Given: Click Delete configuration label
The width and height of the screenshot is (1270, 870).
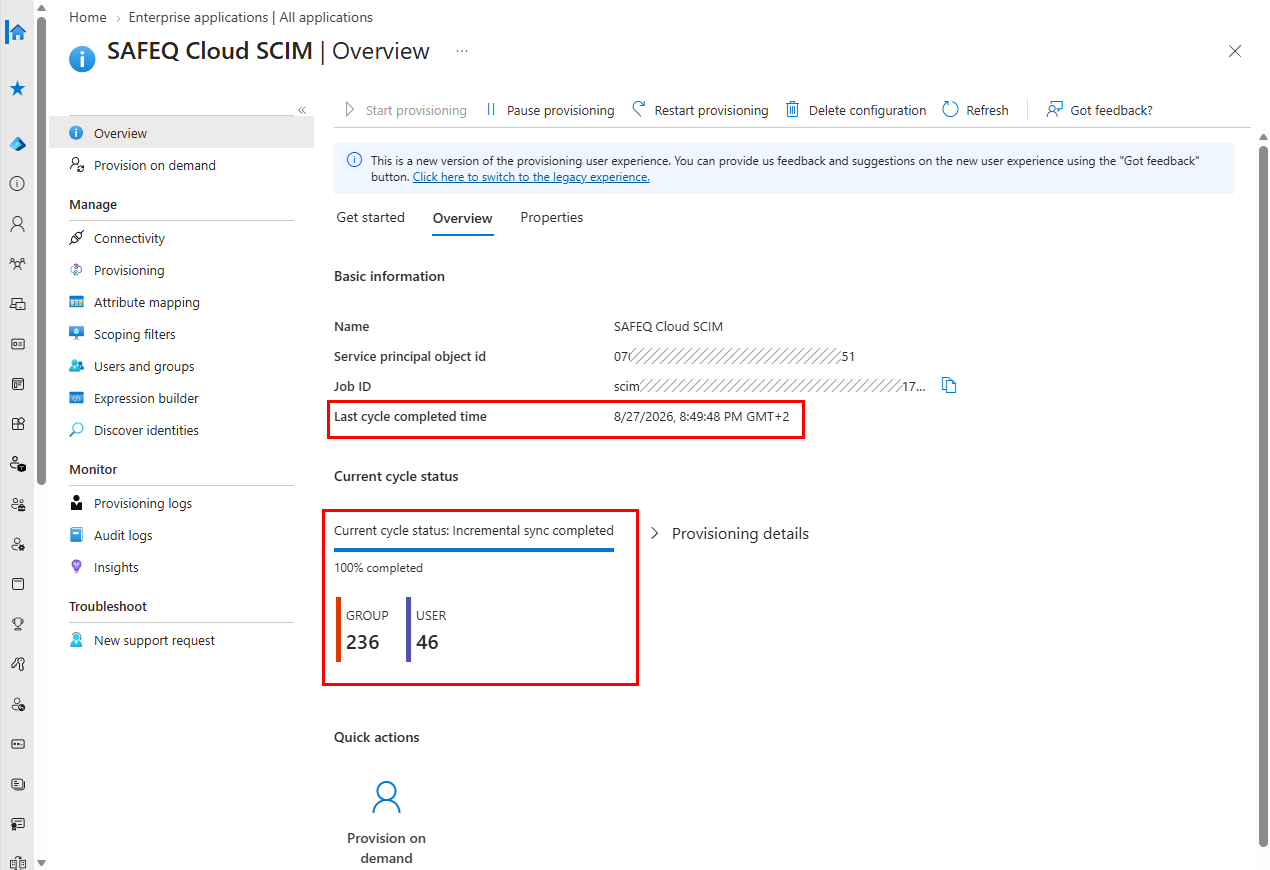Looking at the screenshot, I should click(x=867, y=110).
